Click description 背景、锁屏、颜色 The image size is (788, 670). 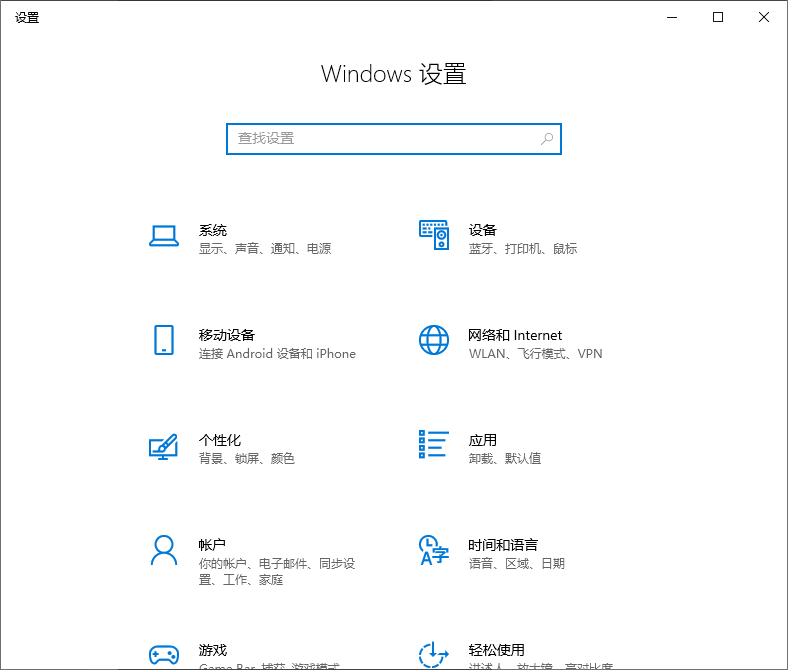[247, 458]
